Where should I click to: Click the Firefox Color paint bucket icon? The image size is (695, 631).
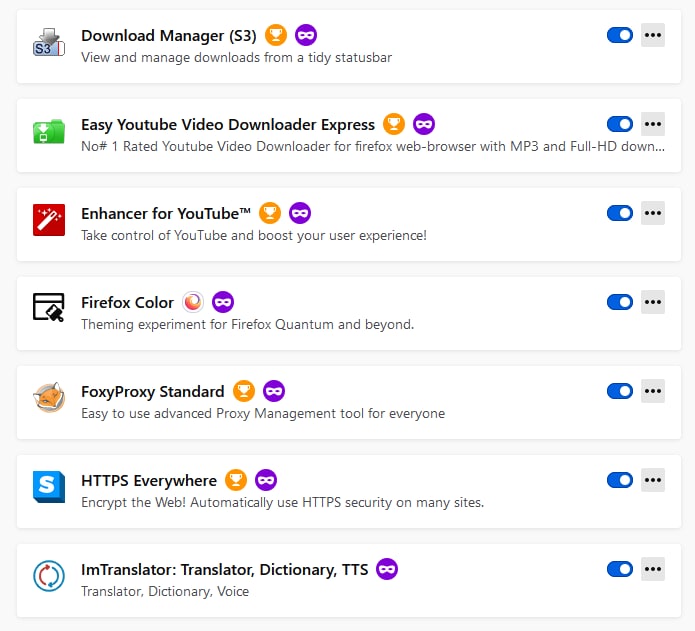click(x=49, y=307)
